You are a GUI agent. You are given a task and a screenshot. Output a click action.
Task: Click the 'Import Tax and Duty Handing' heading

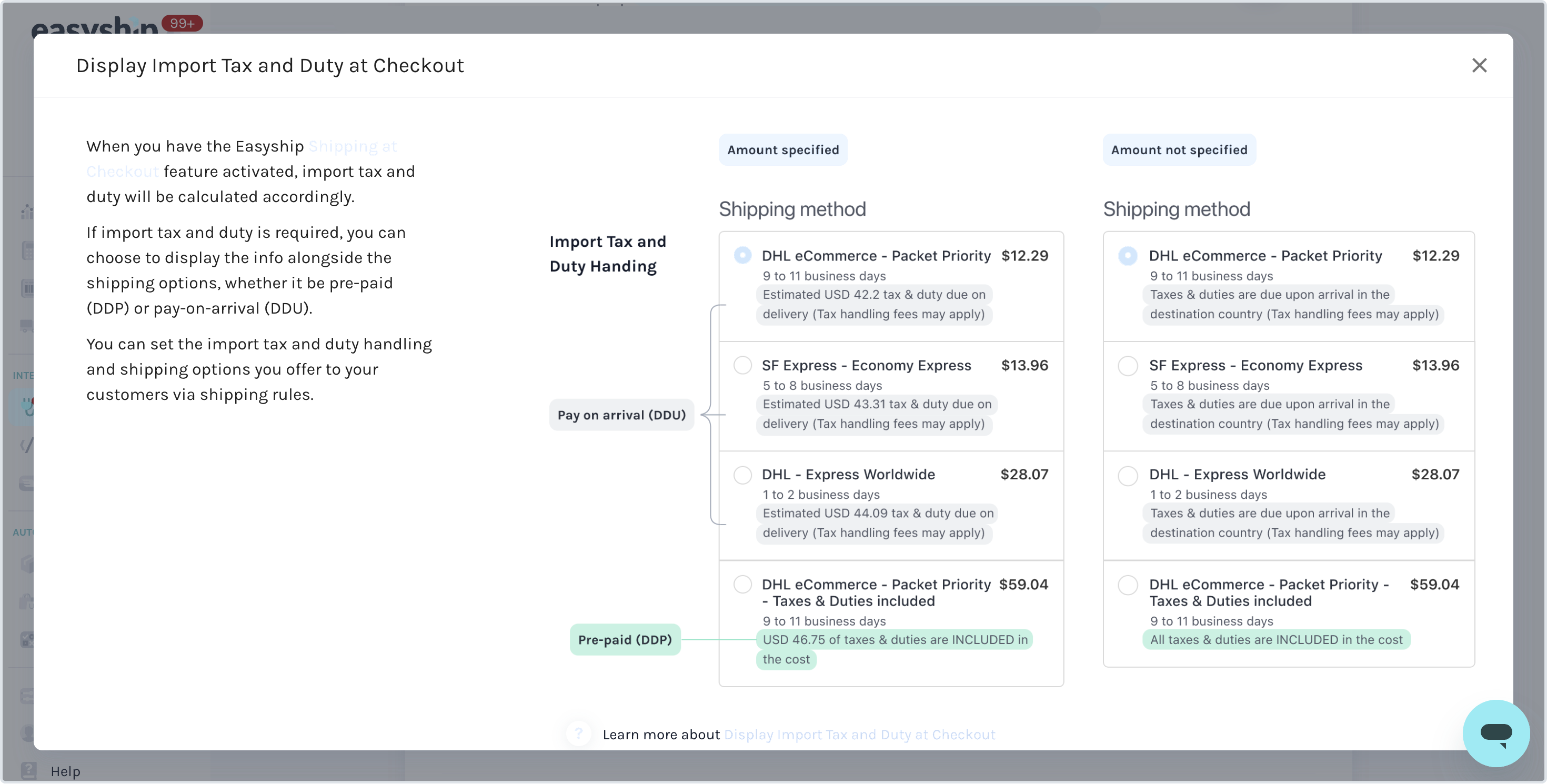[608, 253]
